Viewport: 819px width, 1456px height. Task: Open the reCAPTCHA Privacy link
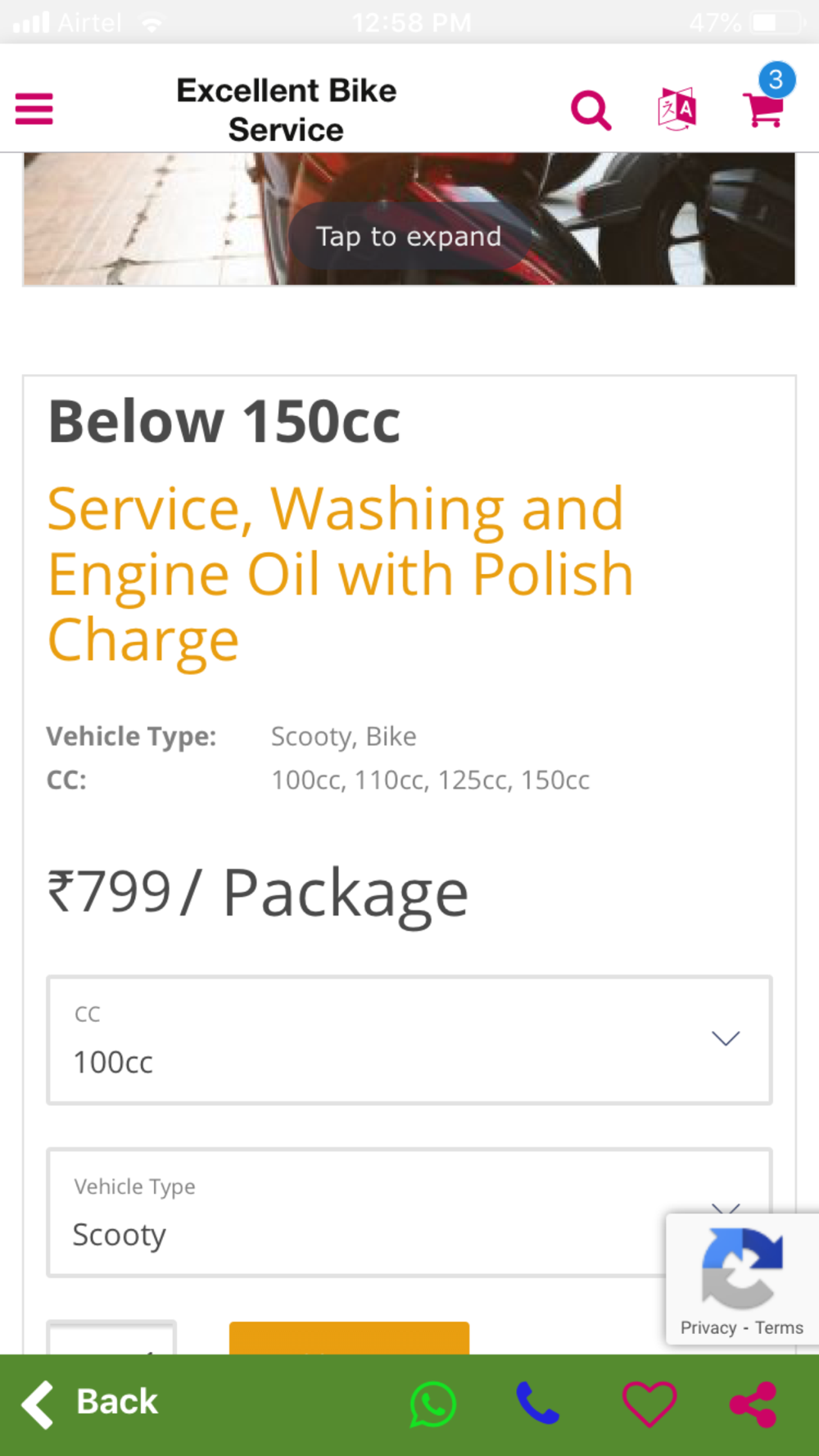tap(708, 1327)
